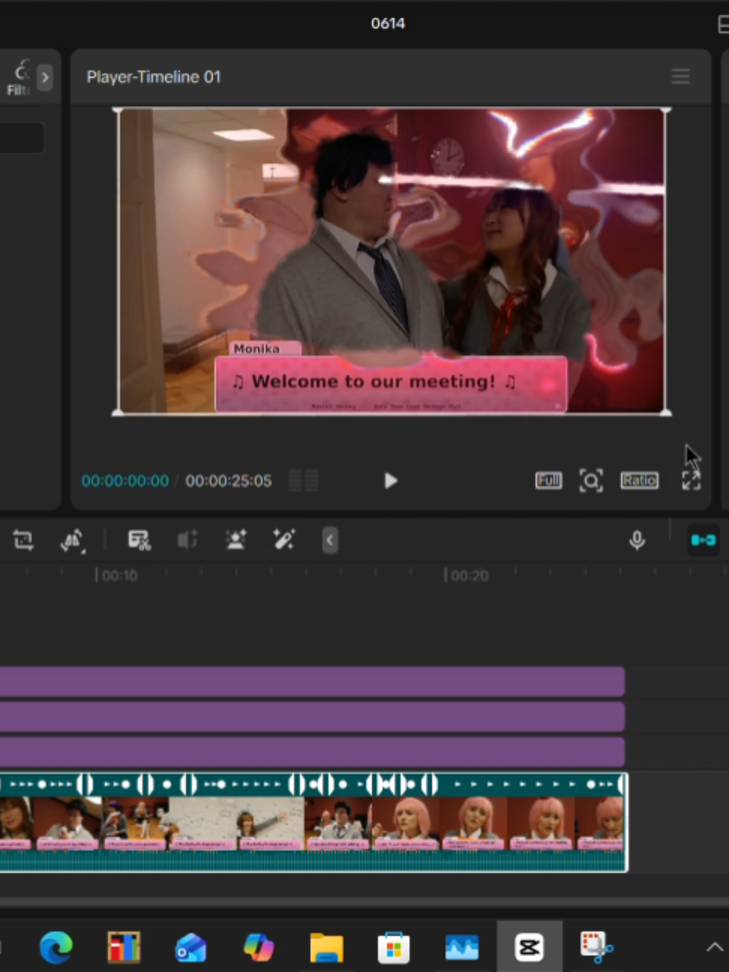This screenshot has width=729, height=972.
Task: Open File Explorer from the taskbar
Action: [x=327, y=947]
